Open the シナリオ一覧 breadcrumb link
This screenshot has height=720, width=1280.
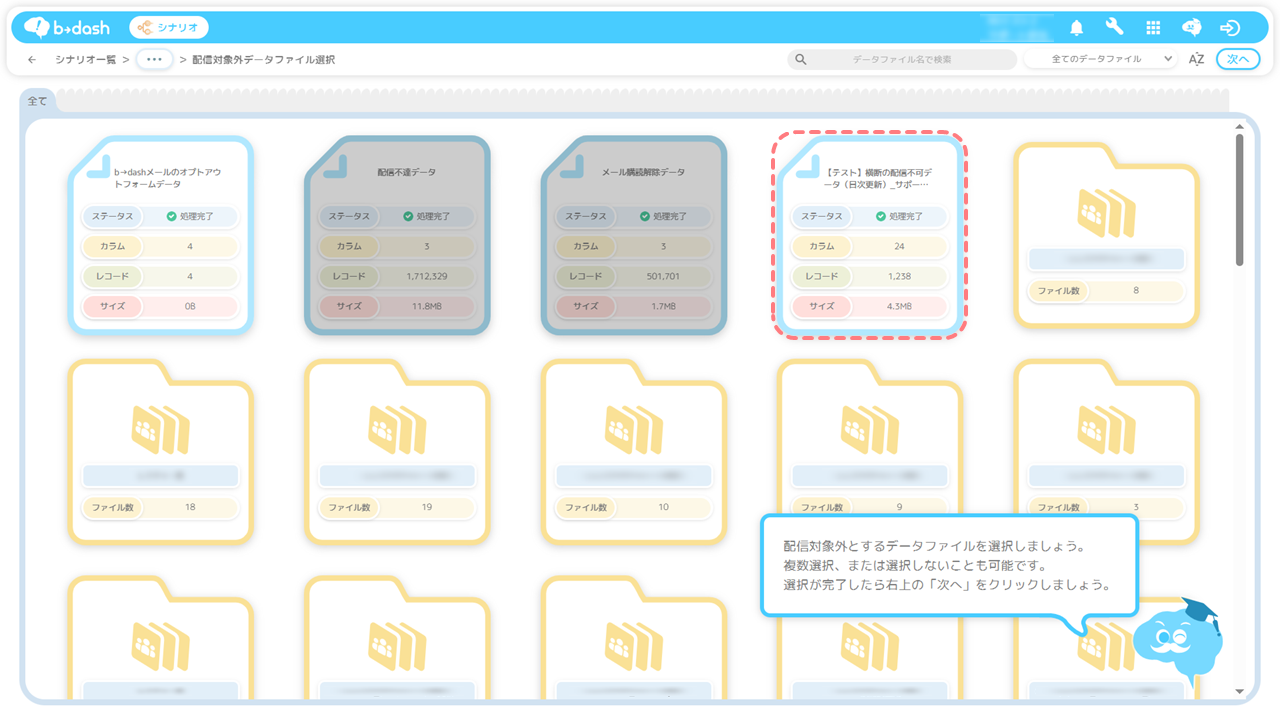pyautogui.click(x=87, y=59)
